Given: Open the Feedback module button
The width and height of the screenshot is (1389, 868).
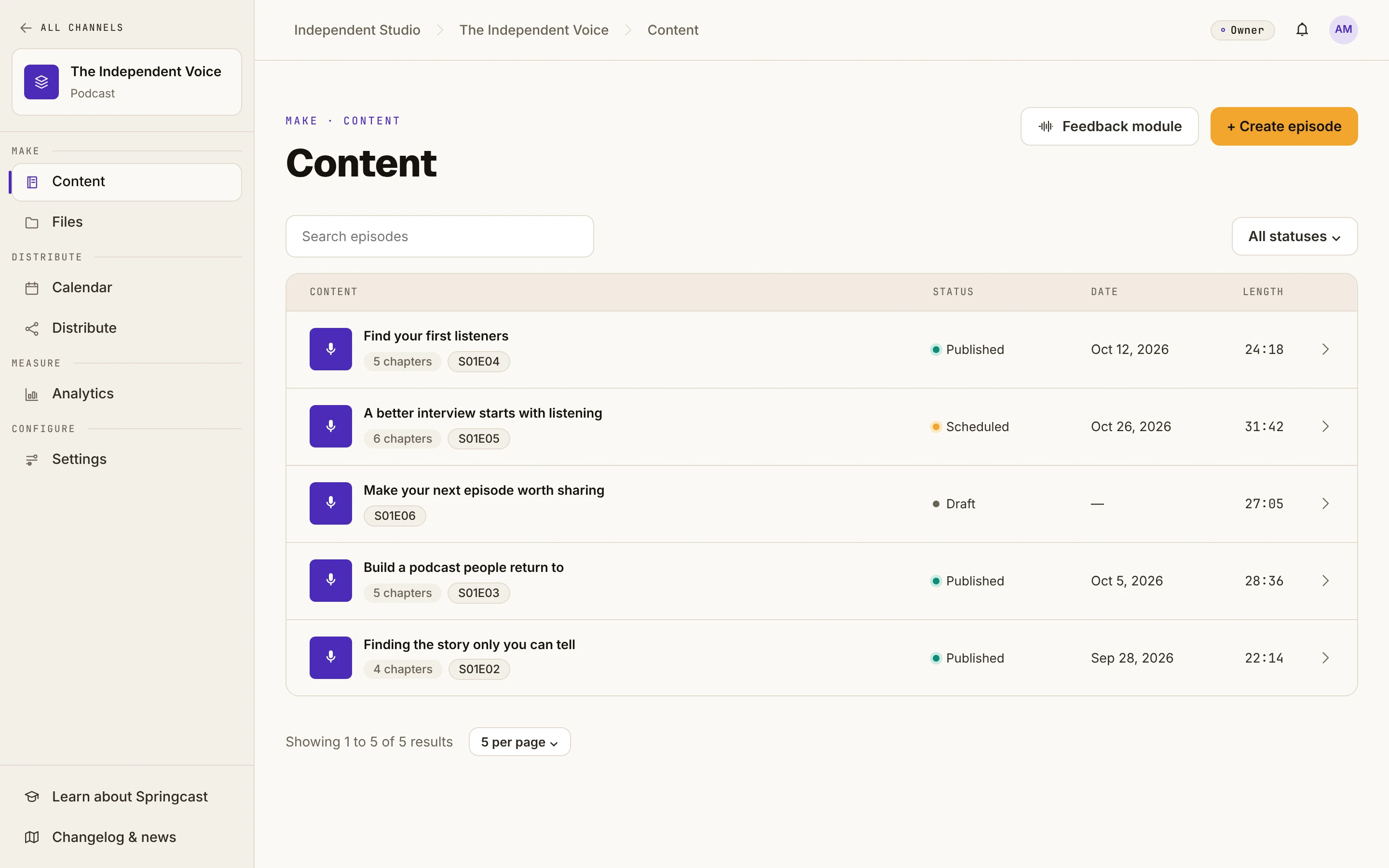Looking at the screenshot, I should [1109, 126].
